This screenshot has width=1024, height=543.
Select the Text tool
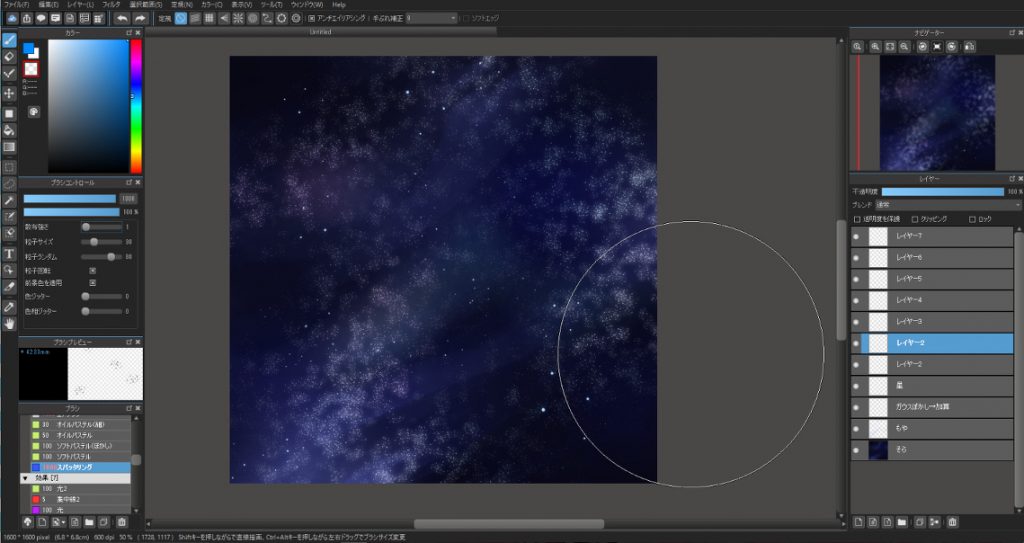click(9, 254)
